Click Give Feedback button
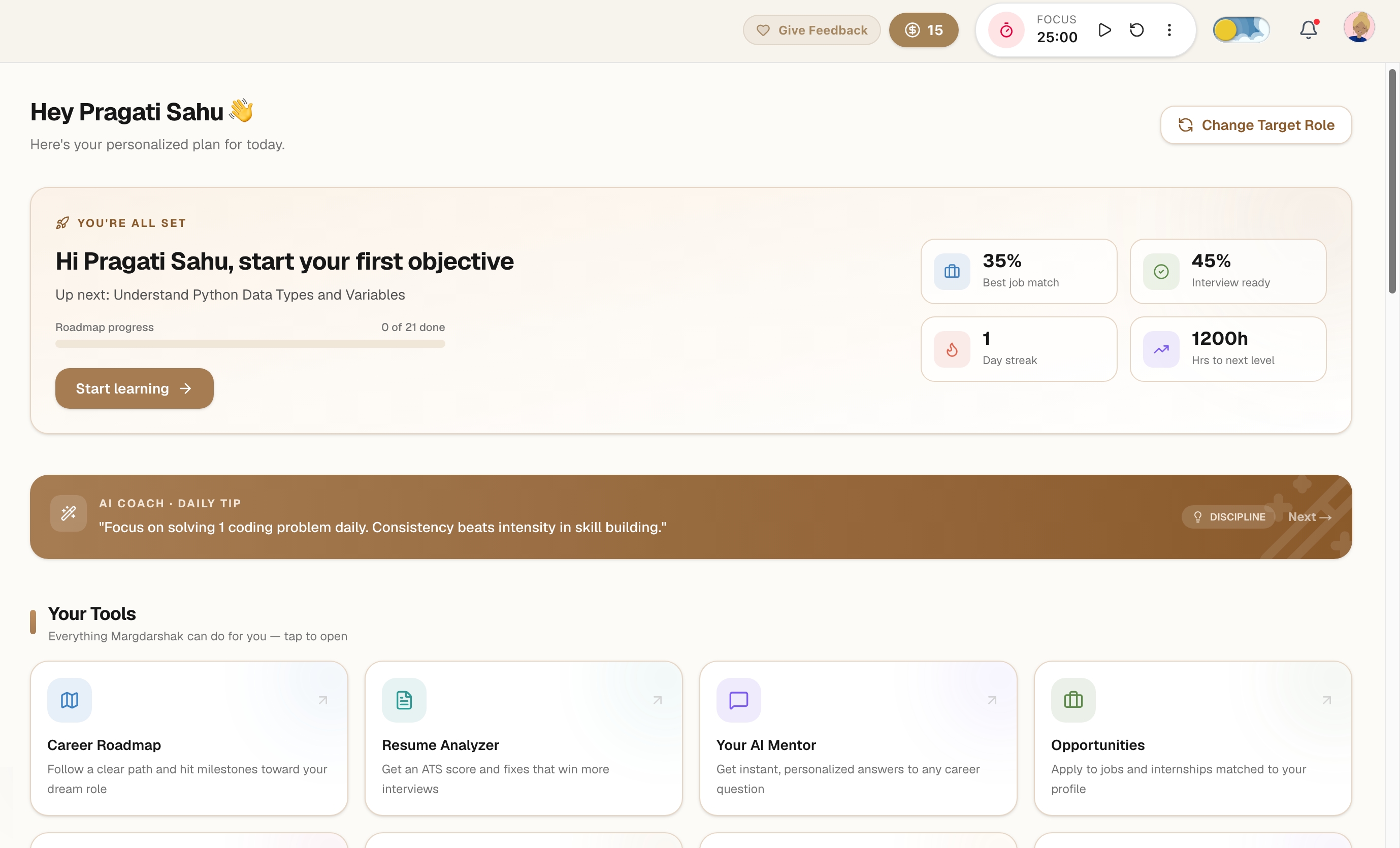The width and height of the screenshot is (1400, 848). tap(811, 30)
